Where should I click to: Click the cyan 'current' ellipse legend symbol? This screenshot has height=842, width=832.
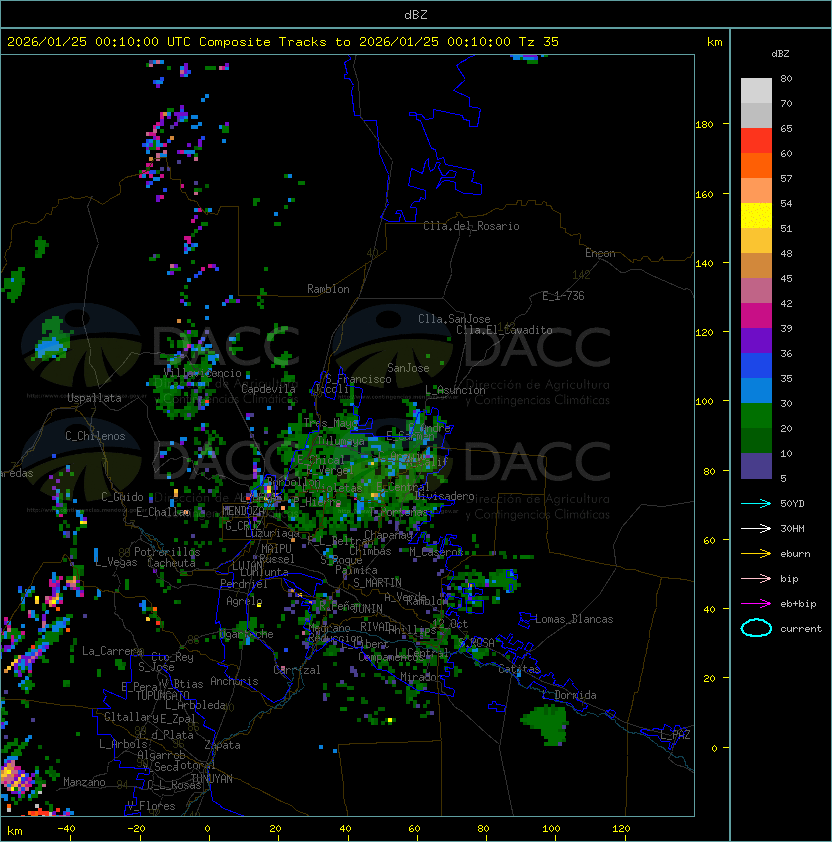tap(756, 628)
